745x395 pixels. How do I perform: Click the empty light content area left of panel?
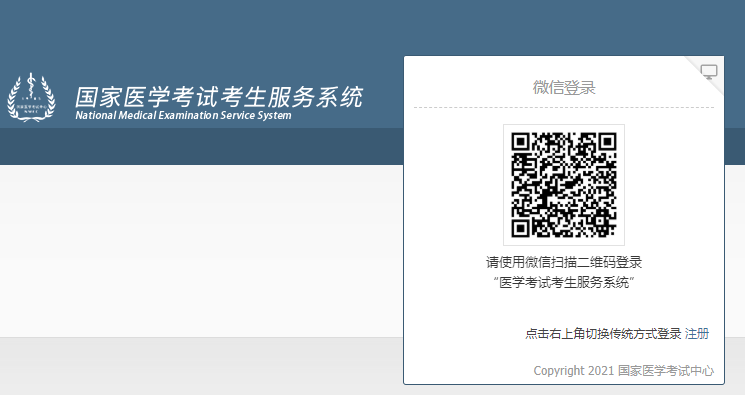[x=201, y=251]
